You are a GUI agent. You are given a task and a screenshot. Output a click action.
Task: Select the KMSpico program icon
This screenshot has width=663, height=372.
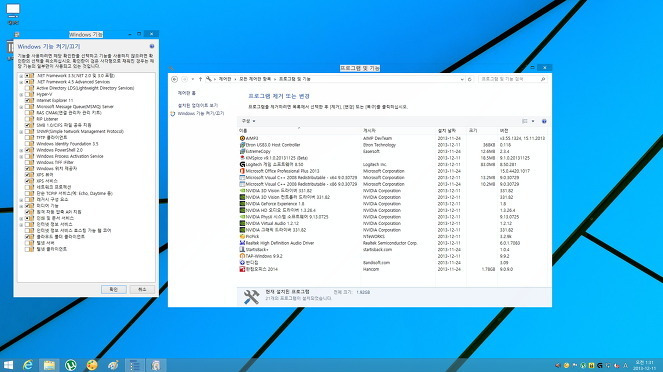(x=242, y=158)
